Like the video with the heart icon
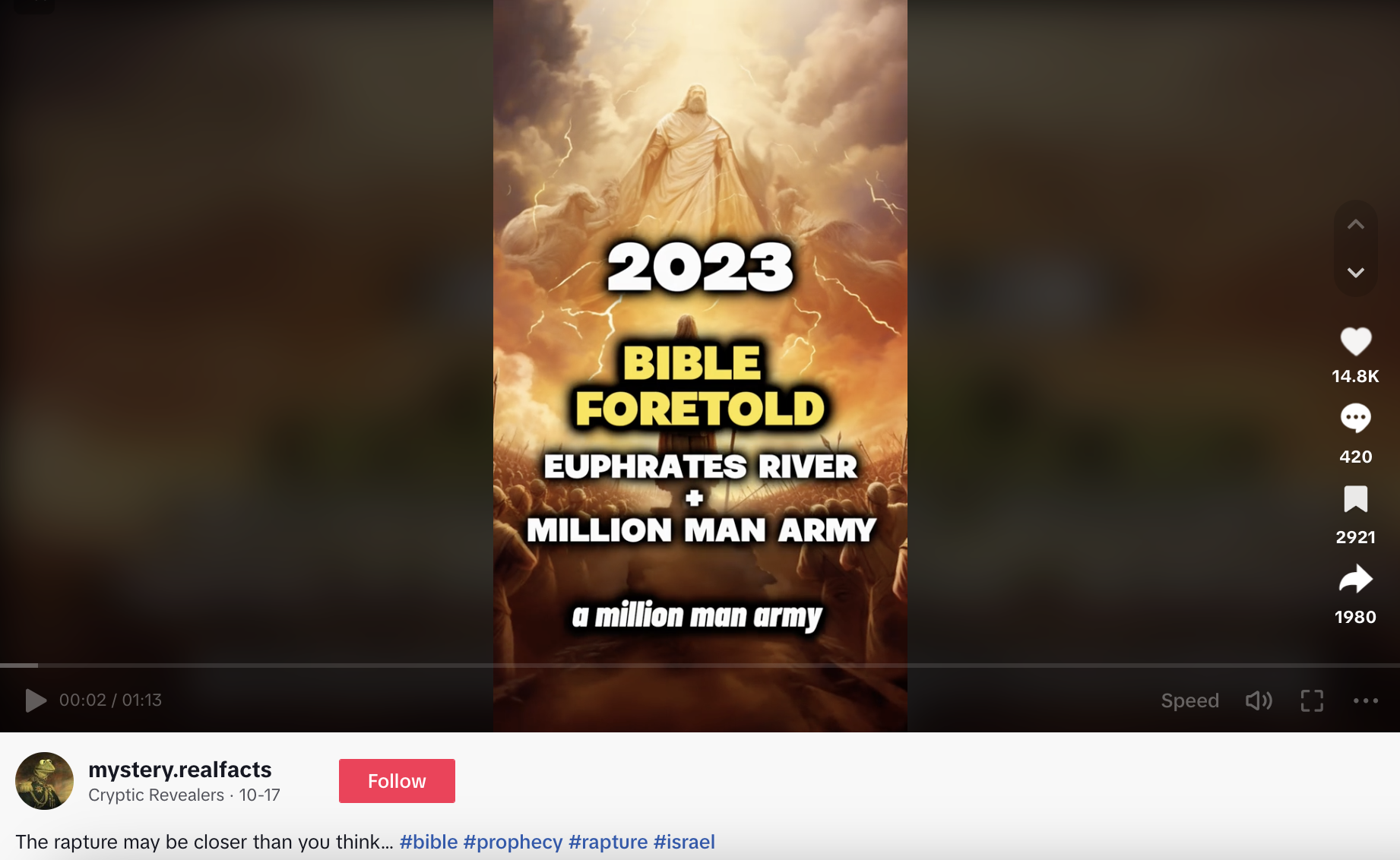This screenshot has height=860, width=1400. click(x=1355, y=342)
